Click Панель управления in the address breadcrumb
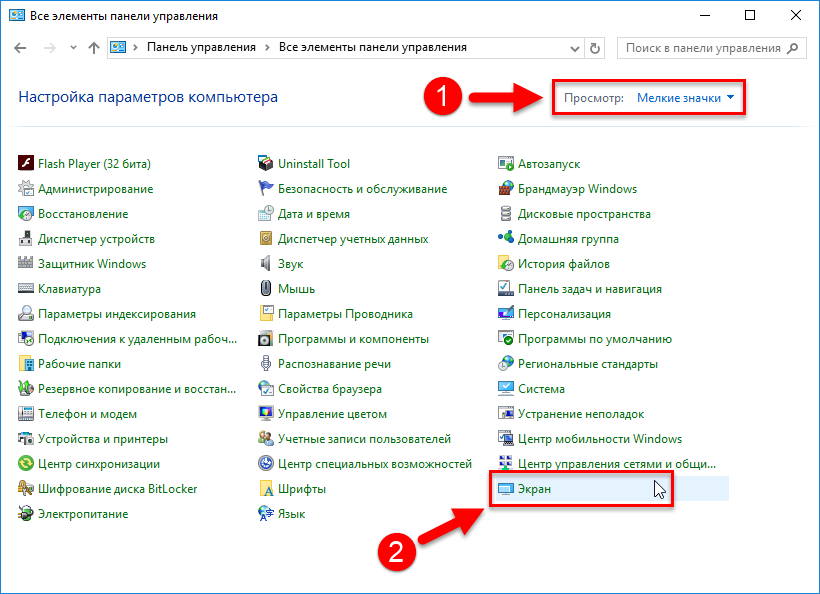 click(201, 48)
